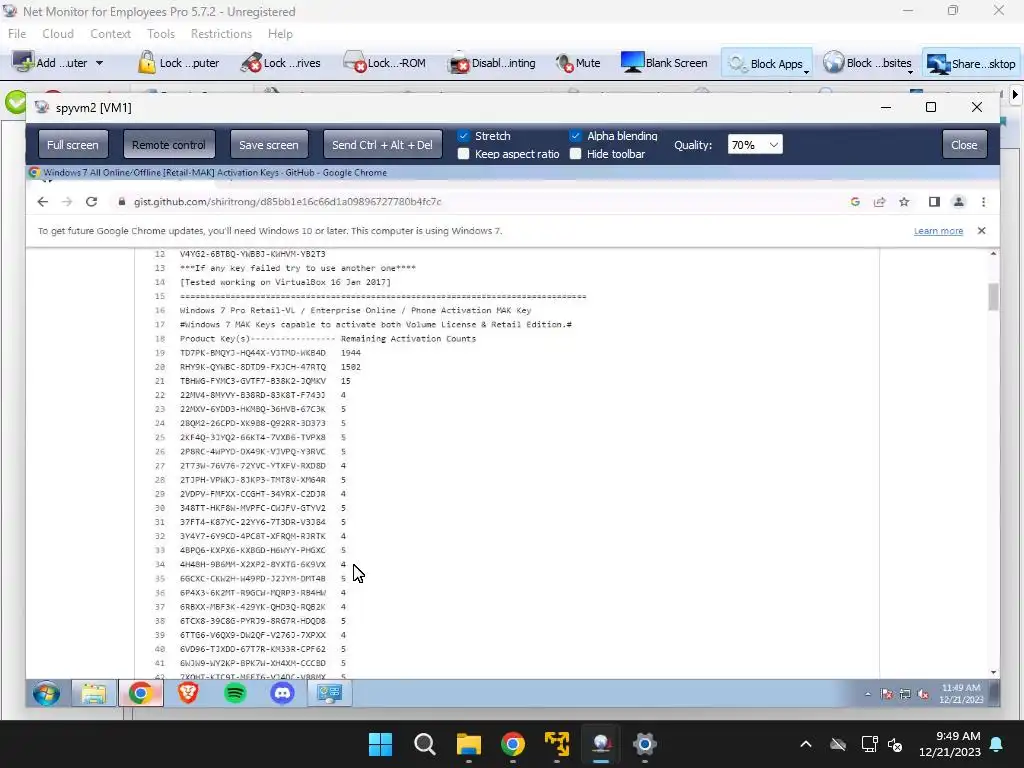Uncheck the Stretch checkbox

464,136
